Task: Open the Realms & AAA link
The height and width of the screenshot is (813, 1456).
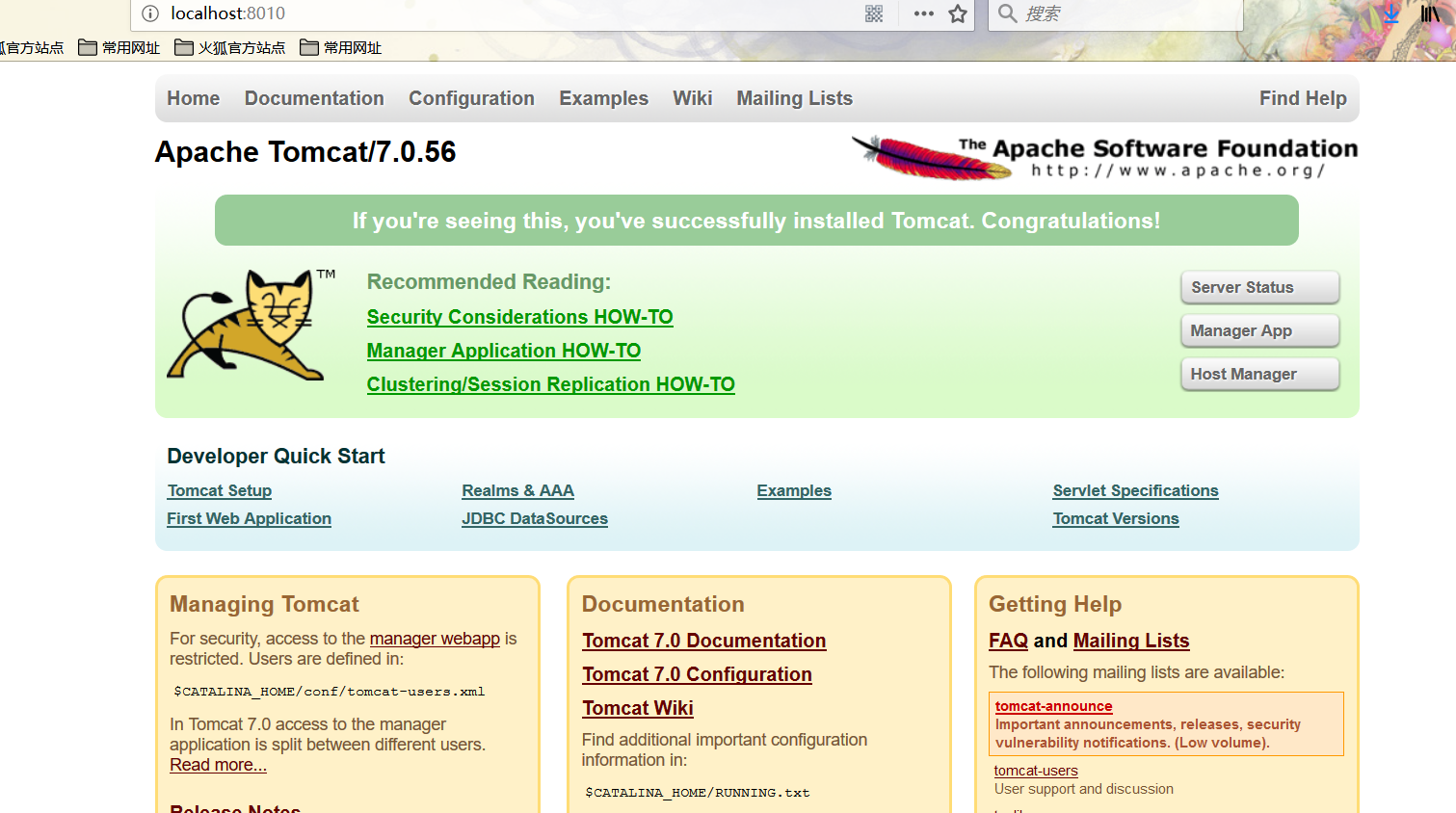Action: click(517, 490)
